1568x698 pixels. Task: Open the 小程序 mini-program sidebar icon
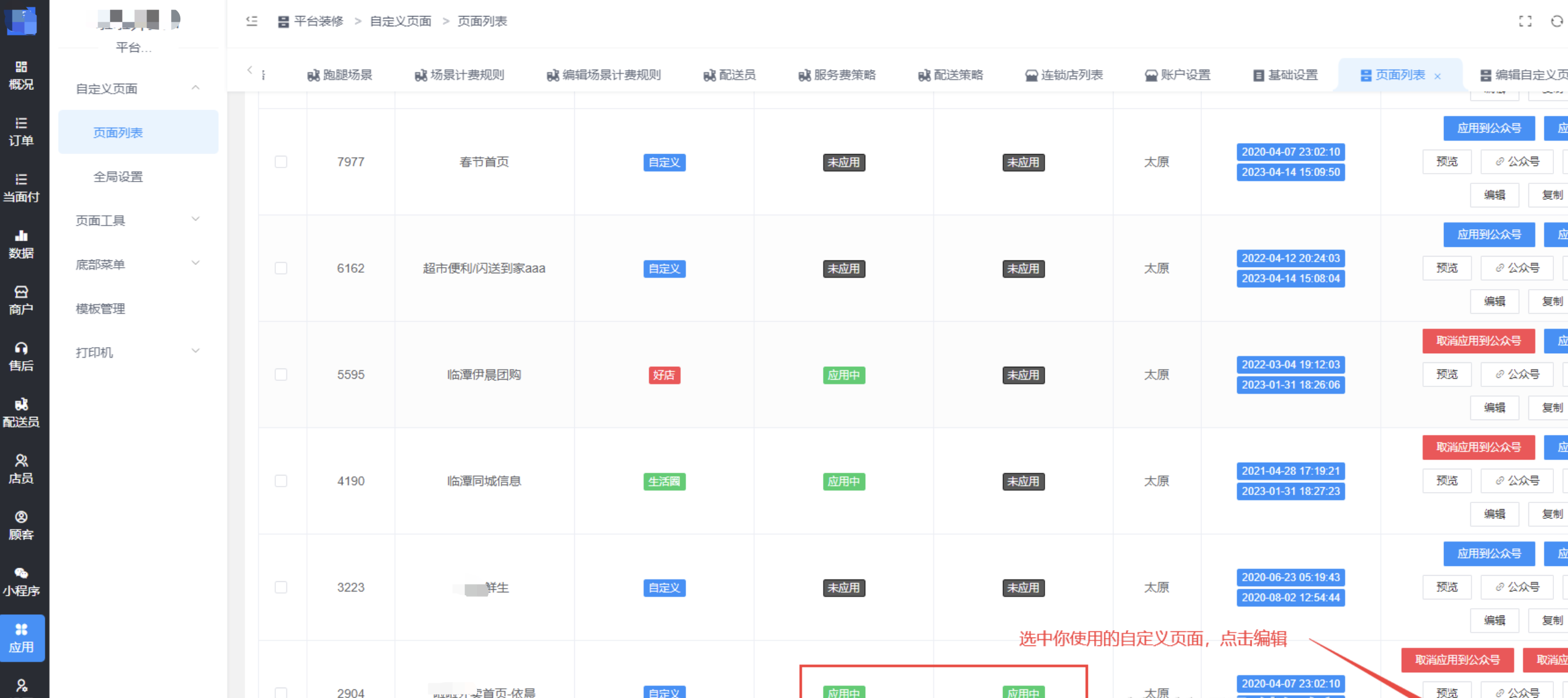pos(21,581)
